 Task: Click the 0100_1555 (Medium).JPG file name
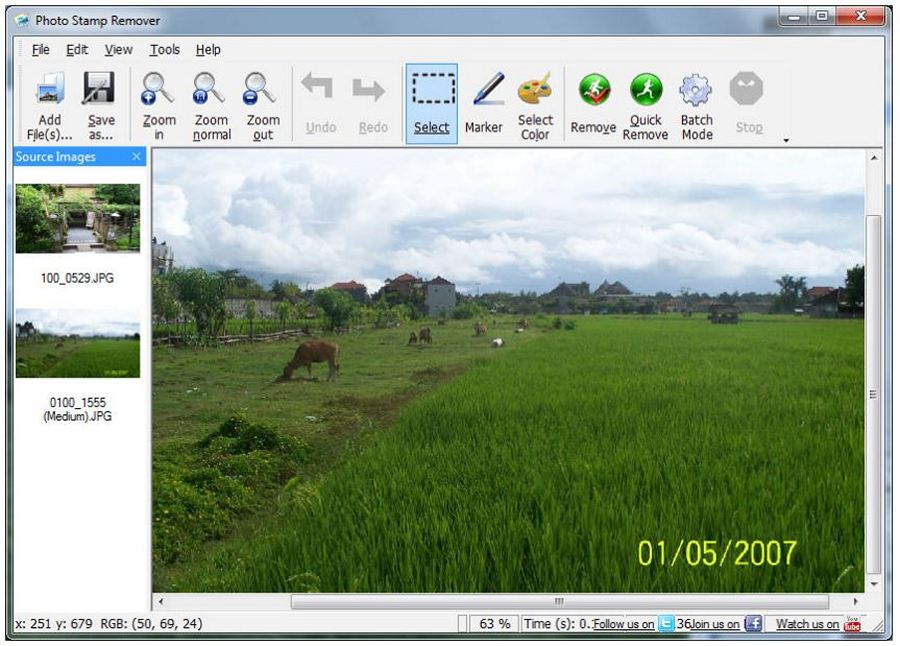click(77, 409)
